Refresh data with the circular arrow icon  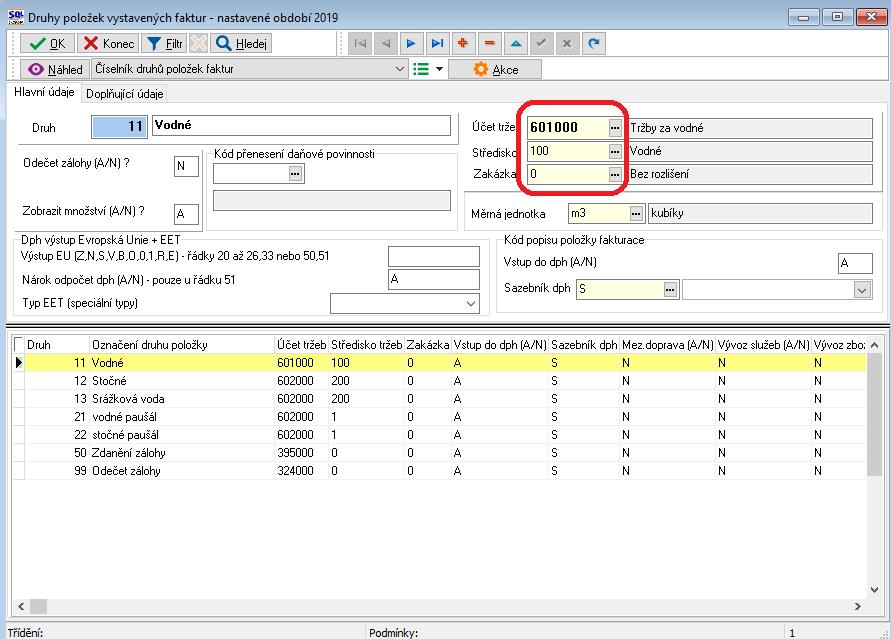593,43
